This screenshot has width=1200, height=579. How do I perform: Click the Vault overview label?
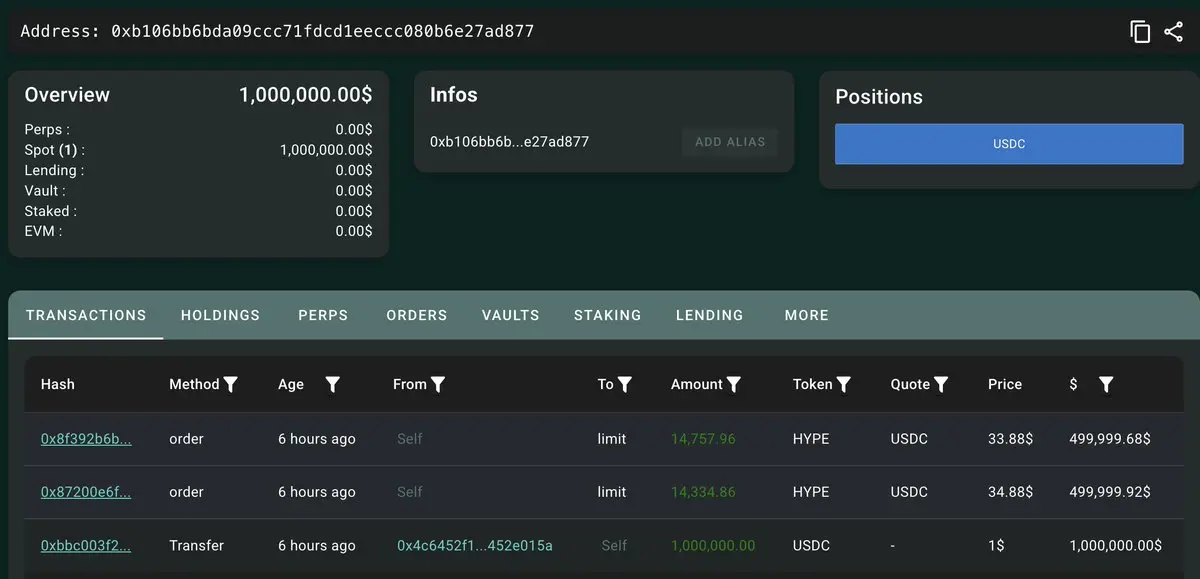coord(45,190)
